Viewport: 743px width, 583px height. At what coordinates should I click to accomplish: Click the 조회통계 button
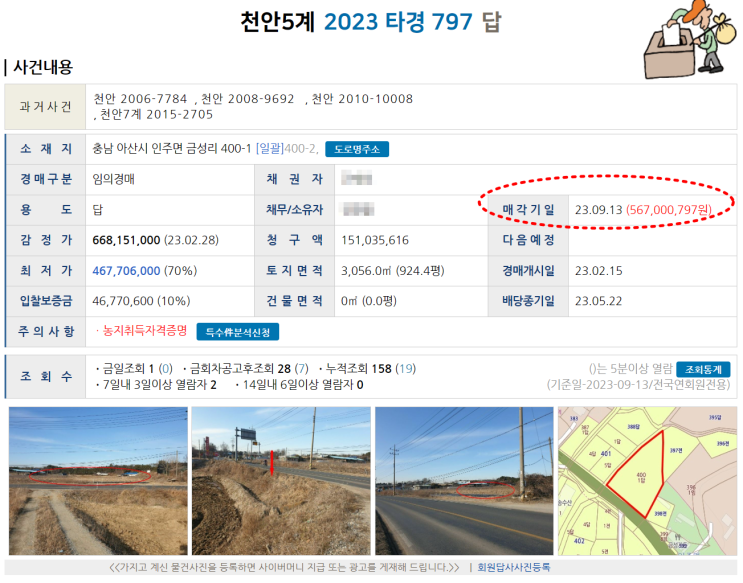703,369
